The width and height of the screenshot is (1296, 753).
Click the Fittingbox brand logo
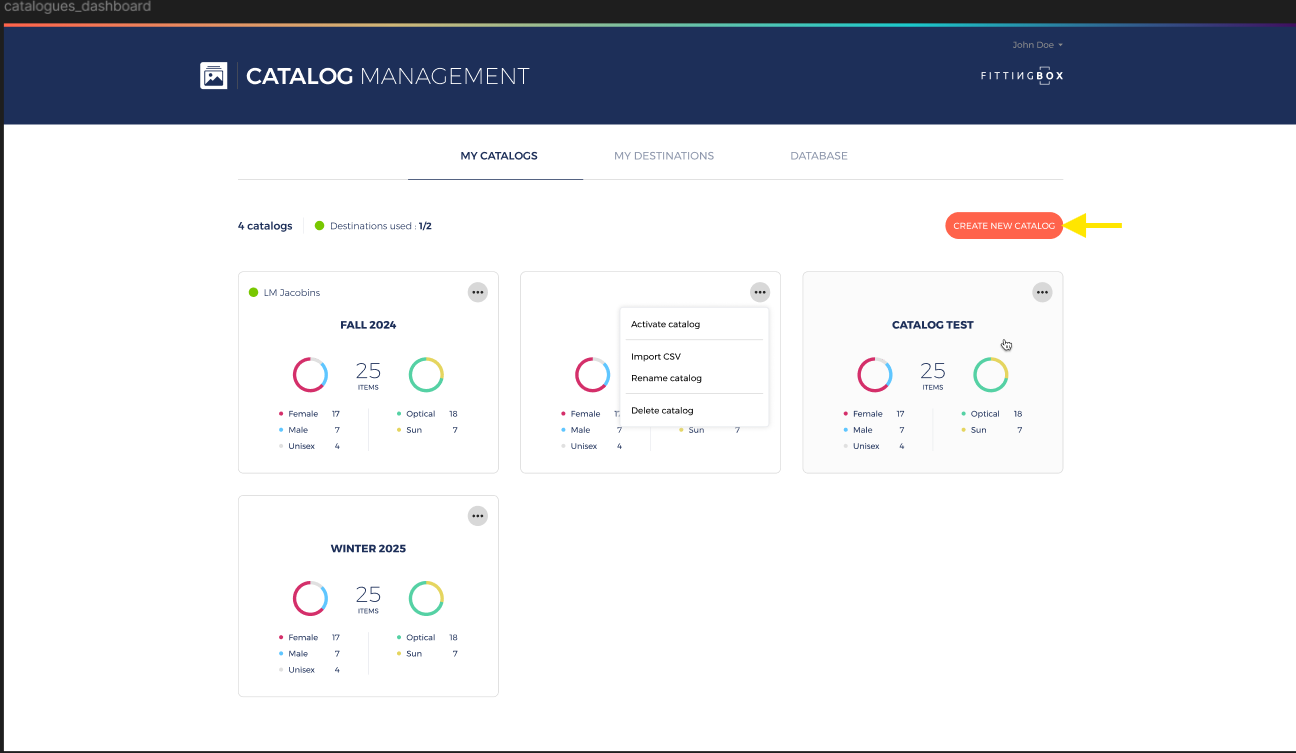1021,76
